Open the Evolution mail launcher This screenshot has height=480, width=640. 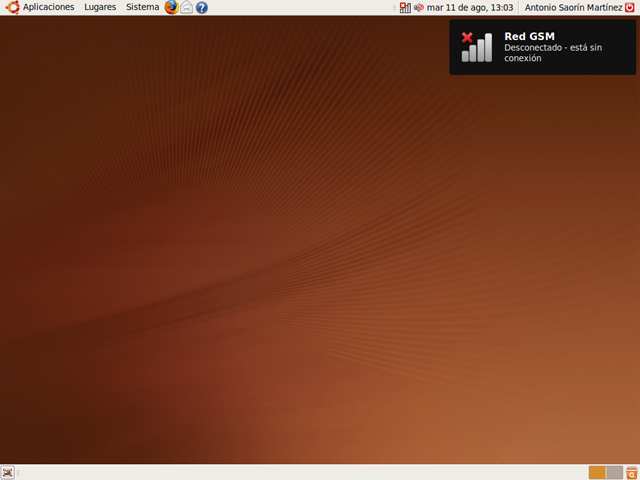click(x=187, y=7)
